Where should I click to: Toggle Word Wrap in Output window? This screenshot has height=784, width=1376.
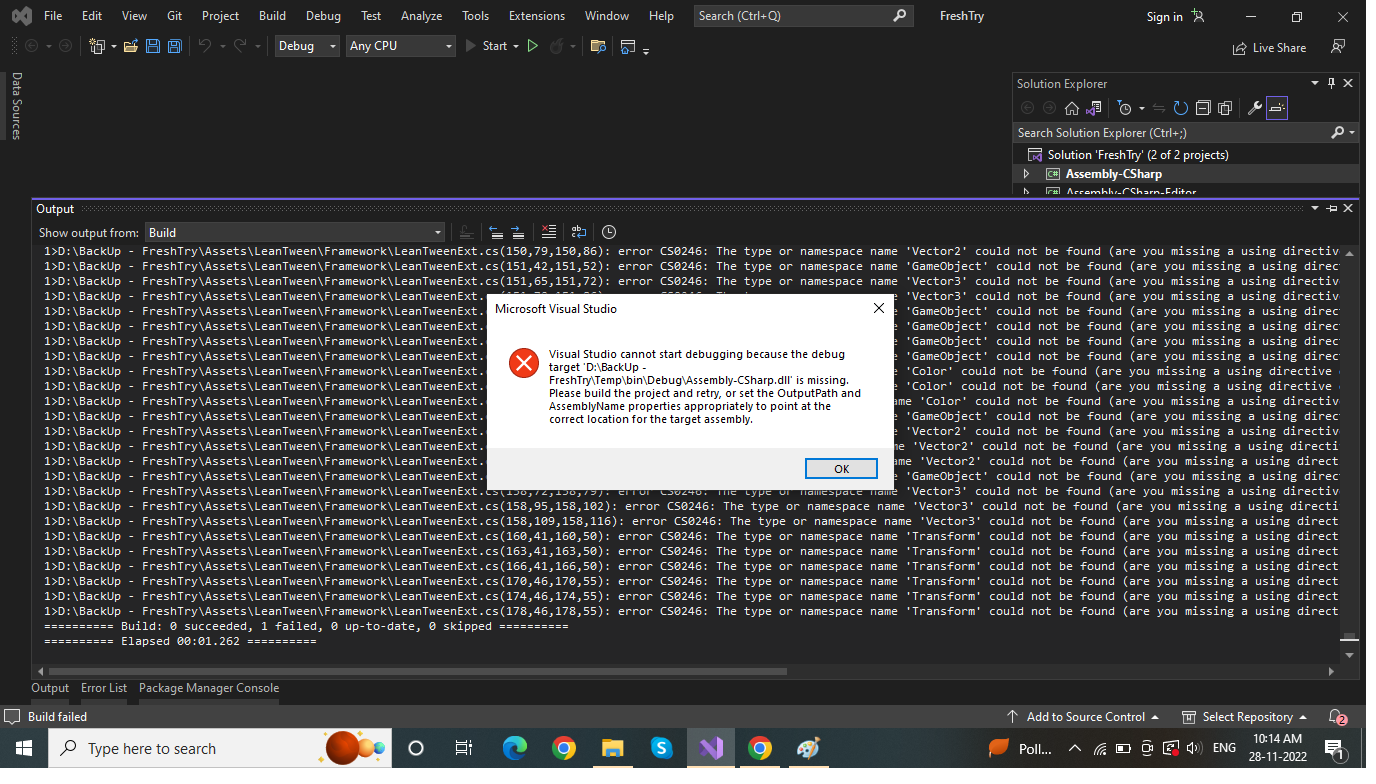tap(578, 232)
